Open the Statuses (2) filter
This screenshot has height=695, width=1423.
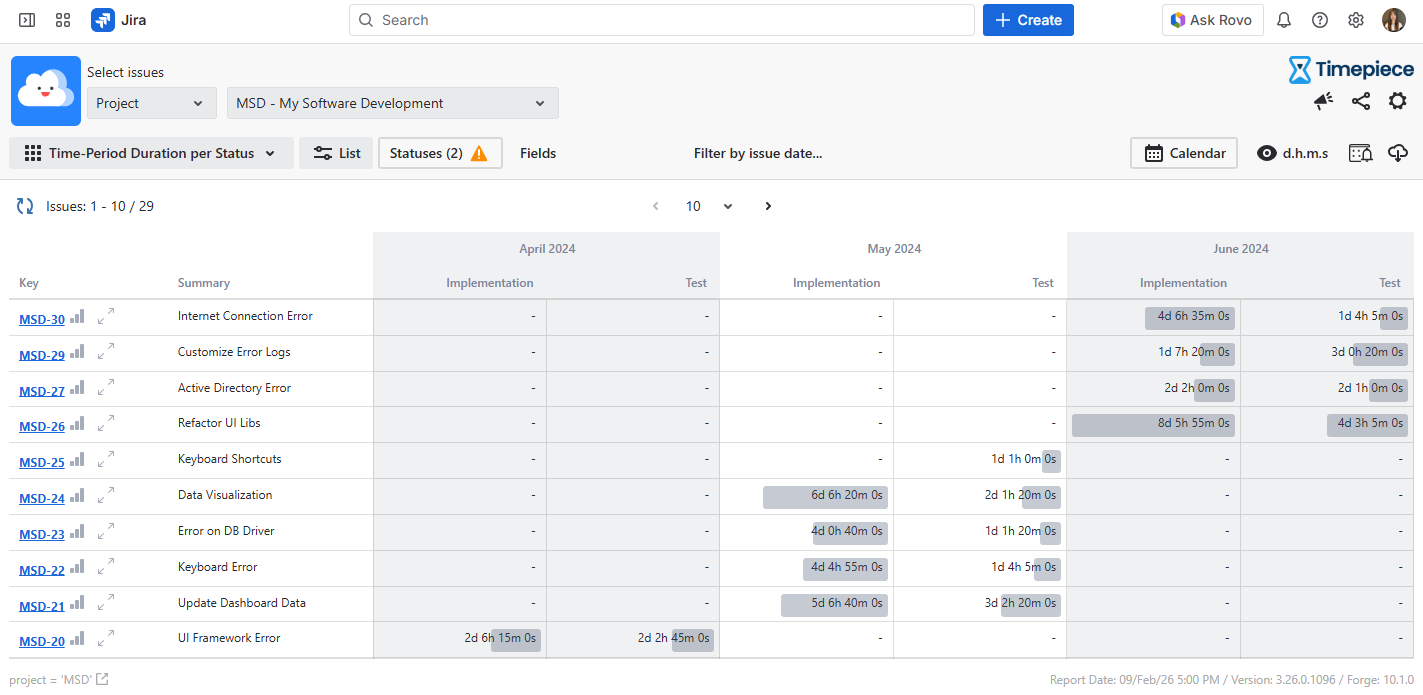439,153
